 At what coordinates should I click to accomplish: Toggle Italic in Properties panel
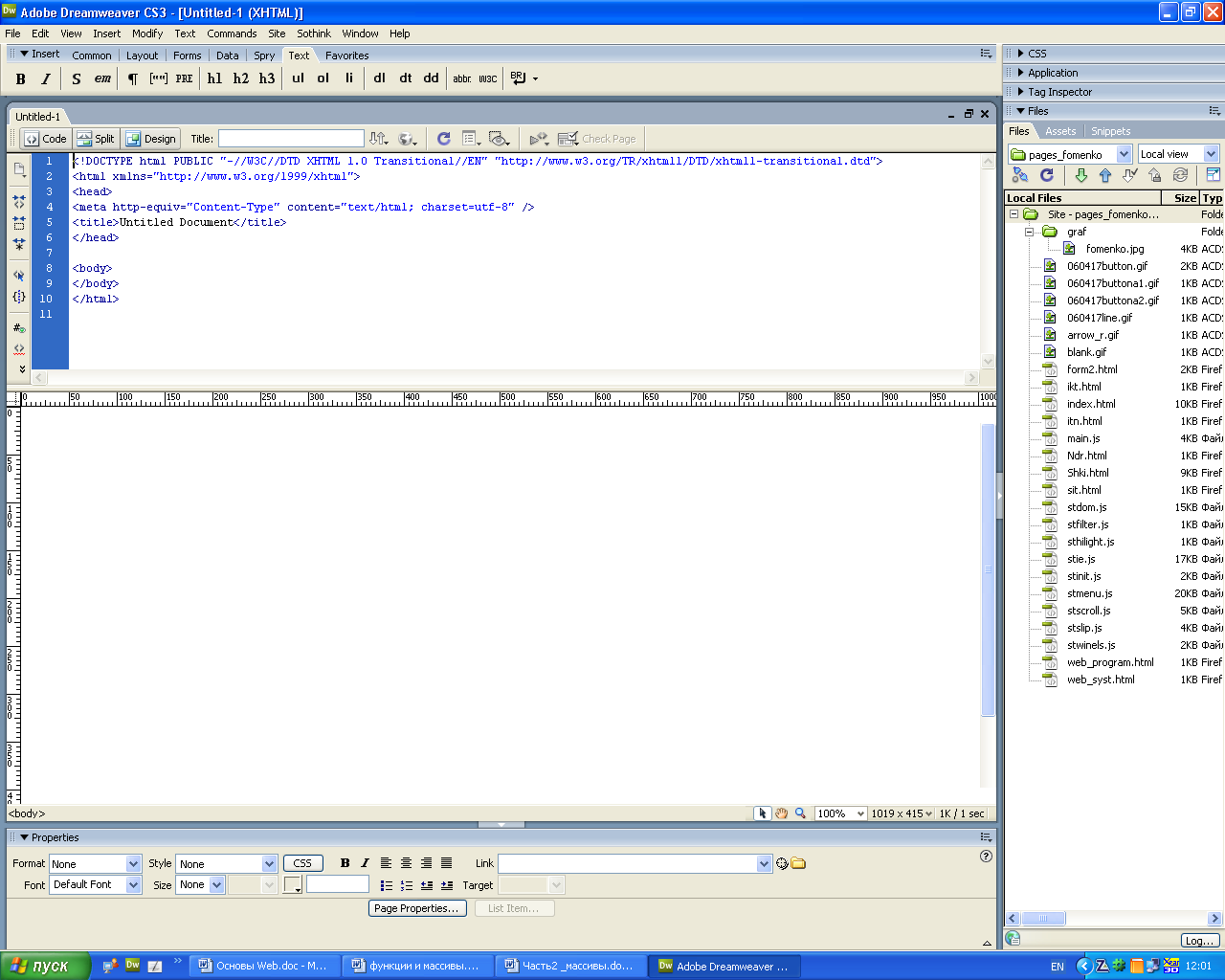click(x=365, y=863)
